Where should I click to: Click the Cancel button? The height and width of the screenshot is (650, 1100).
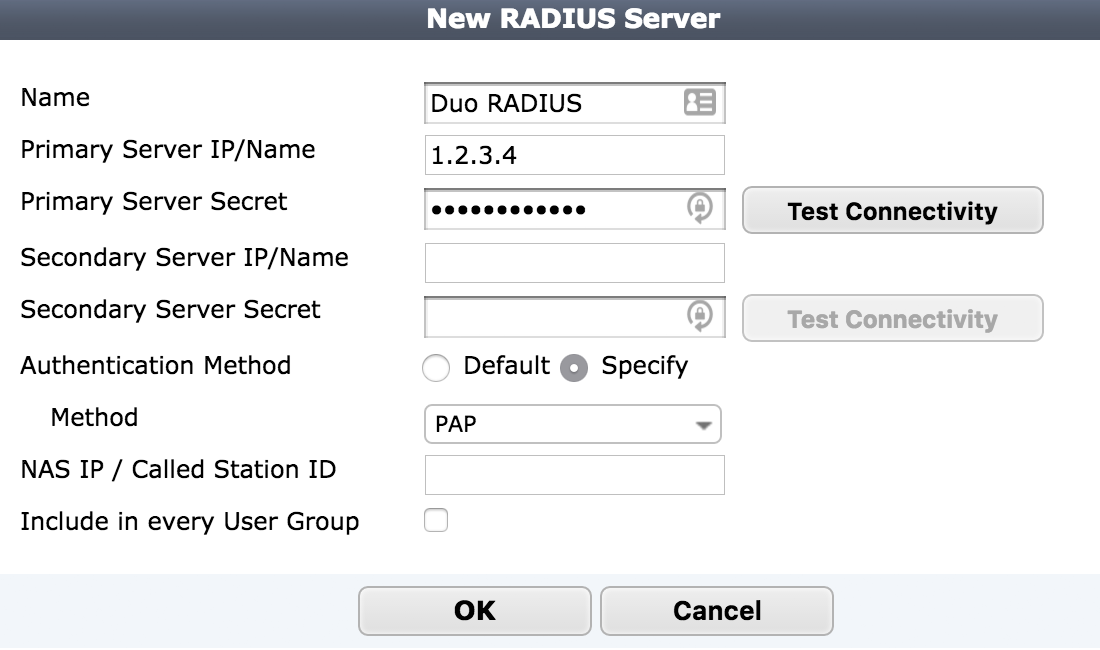716,610
